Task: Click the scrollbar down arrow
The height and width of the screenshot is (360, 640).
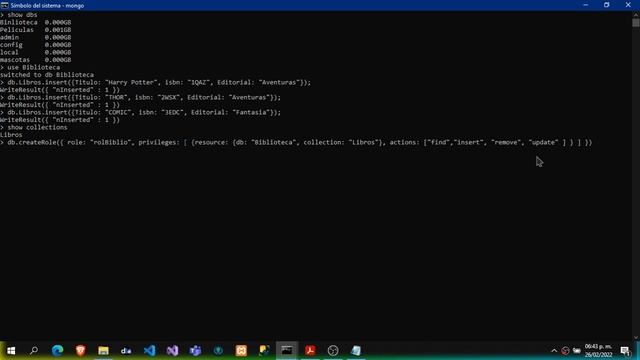Action: point(636,337)
